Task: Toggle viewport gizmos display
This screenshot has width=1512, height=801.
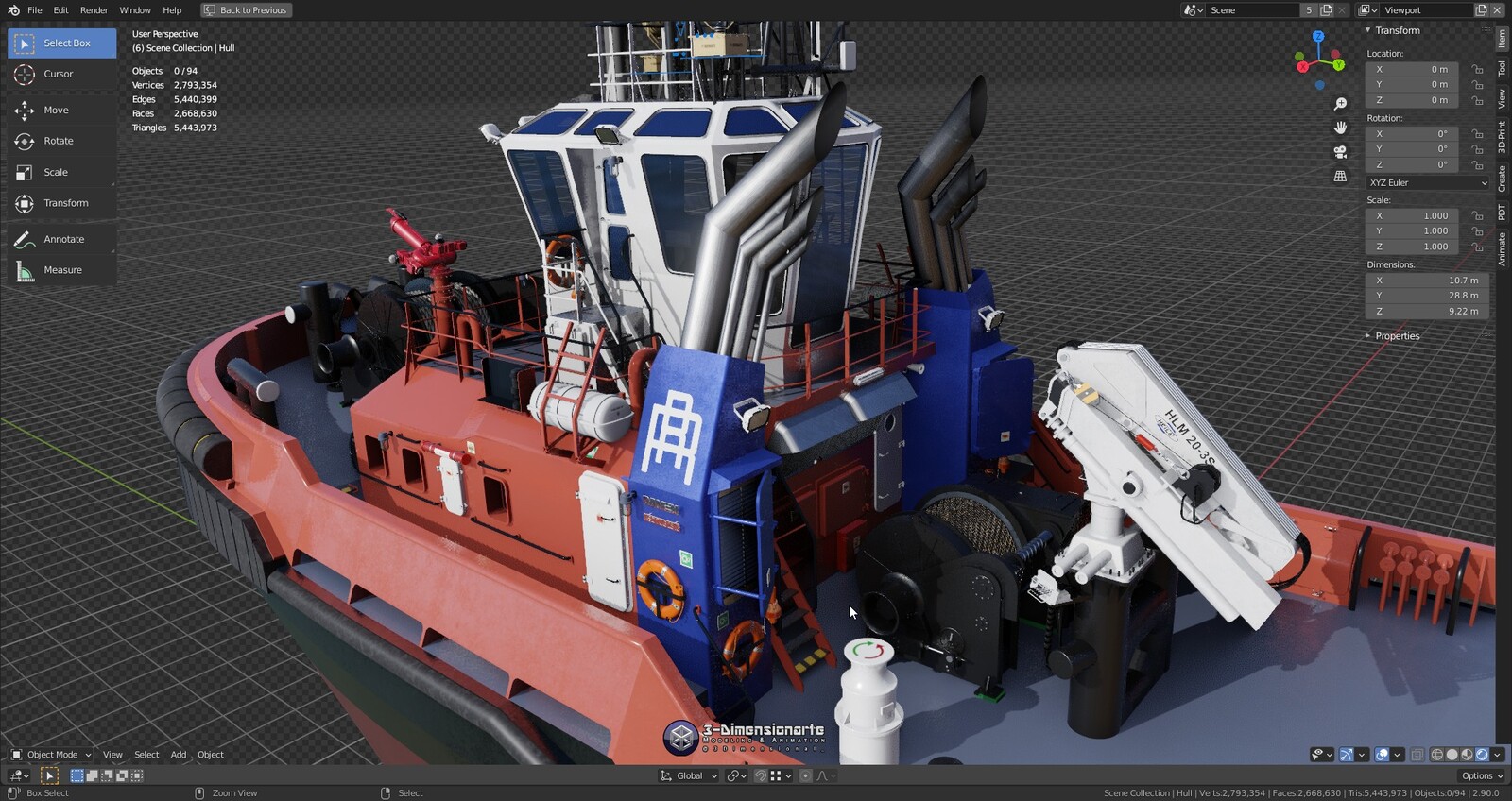Action: coord(1347,755)
